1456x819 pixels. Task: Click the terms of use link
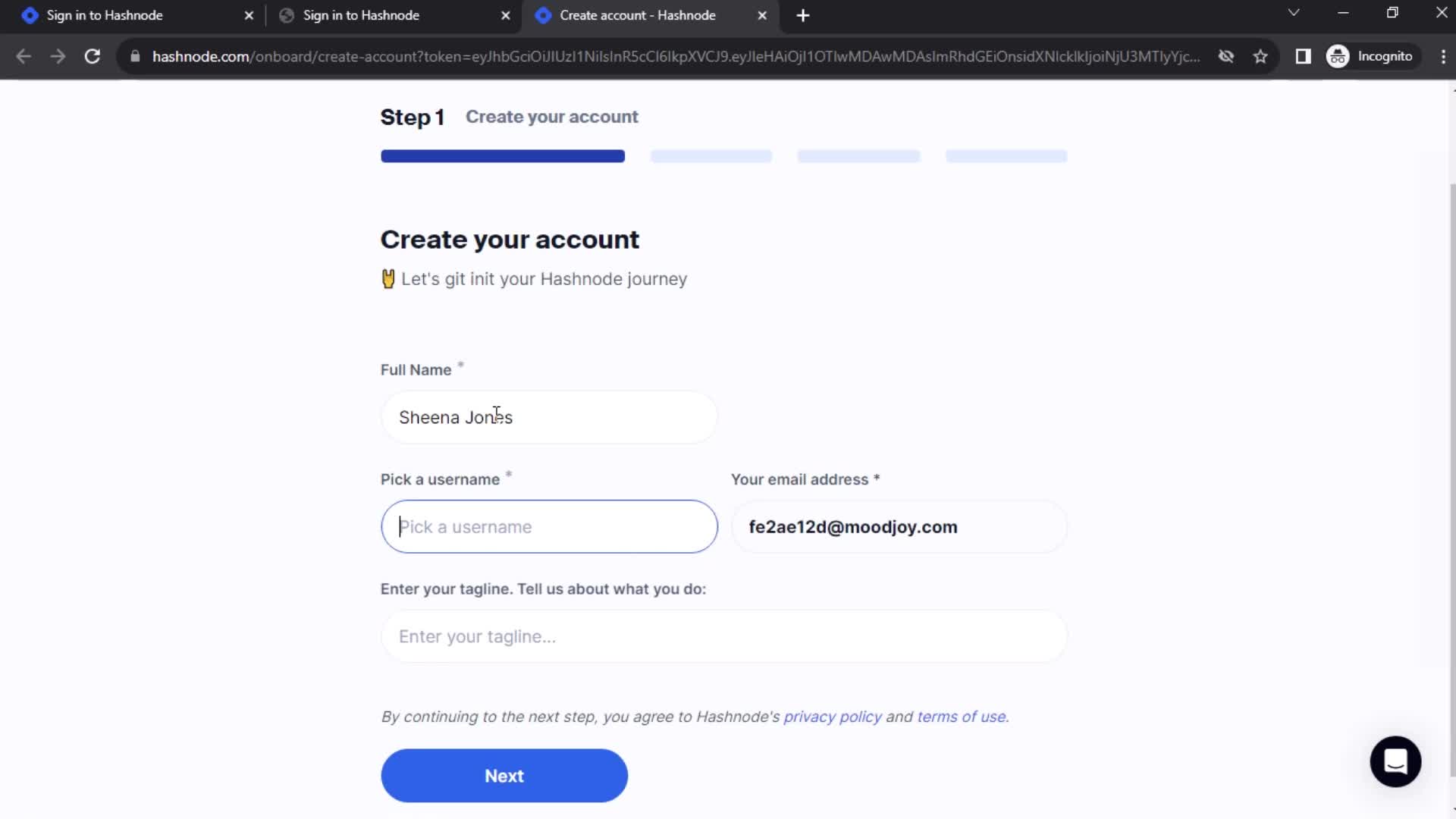(960, 716)
